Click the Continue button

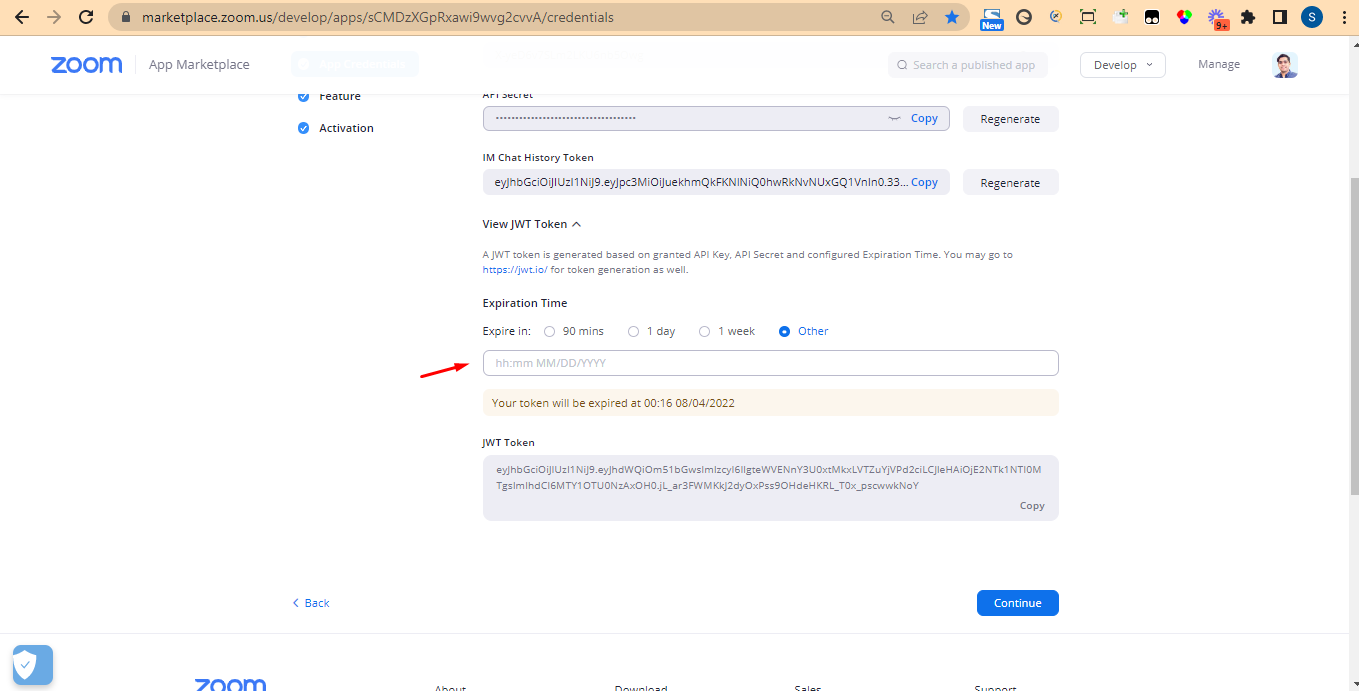(x=1017, y=603)
